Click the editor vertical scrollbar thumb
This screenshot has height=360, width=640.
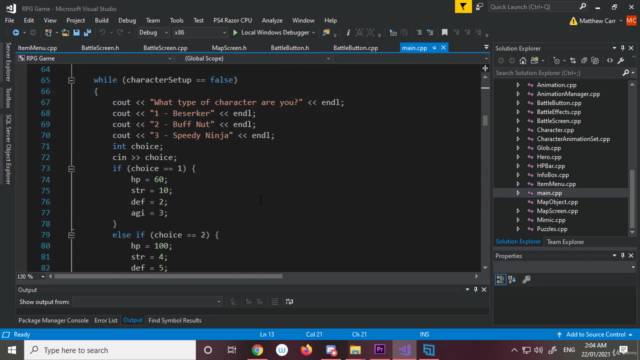tap(485, 120)
